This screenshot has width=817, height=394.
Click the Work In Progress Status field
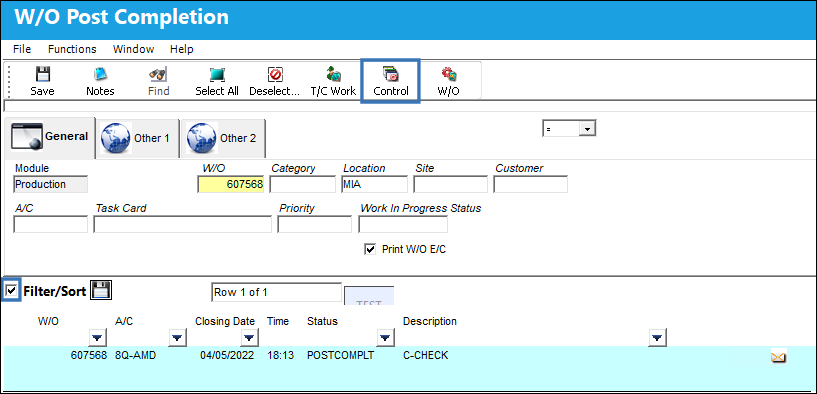(403, 225)
